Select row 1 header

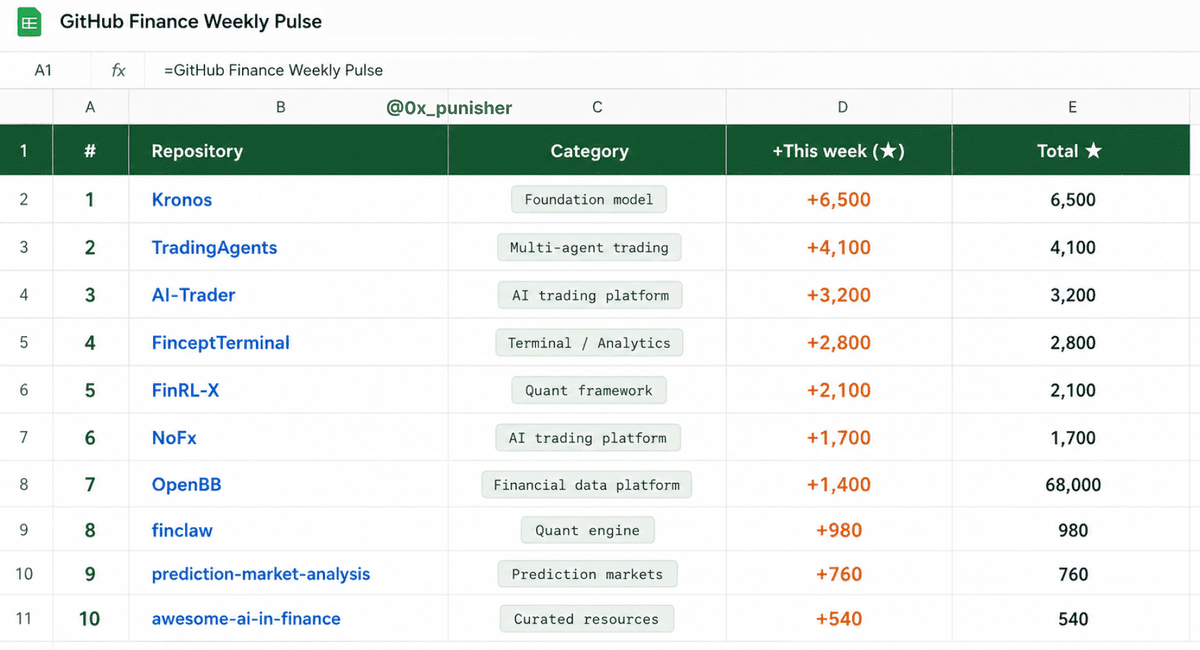[x=24, y=151]
